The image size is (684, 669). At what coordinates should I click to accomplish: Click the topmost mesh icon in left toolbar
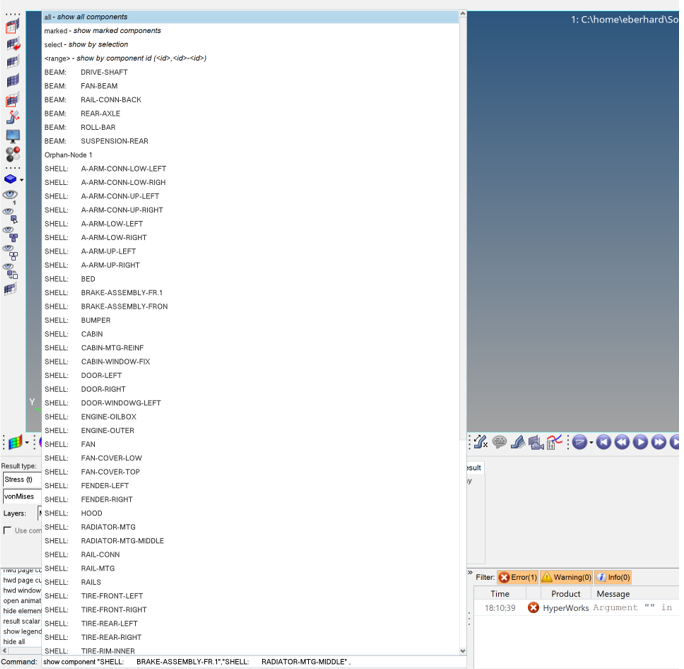12,26
